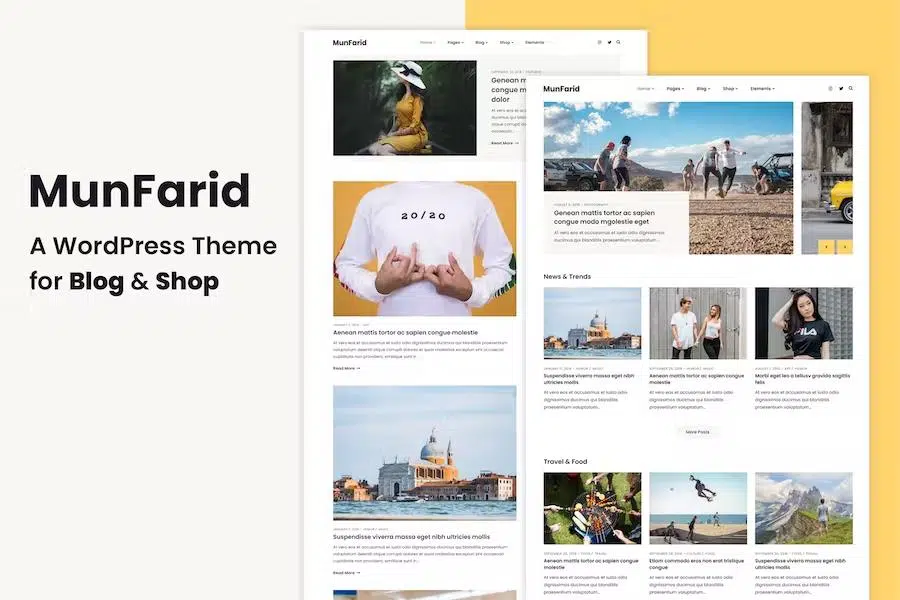The image size is (900, 600).
Task: Click Read More under the yellow dress post
Action: coord(504,143)
